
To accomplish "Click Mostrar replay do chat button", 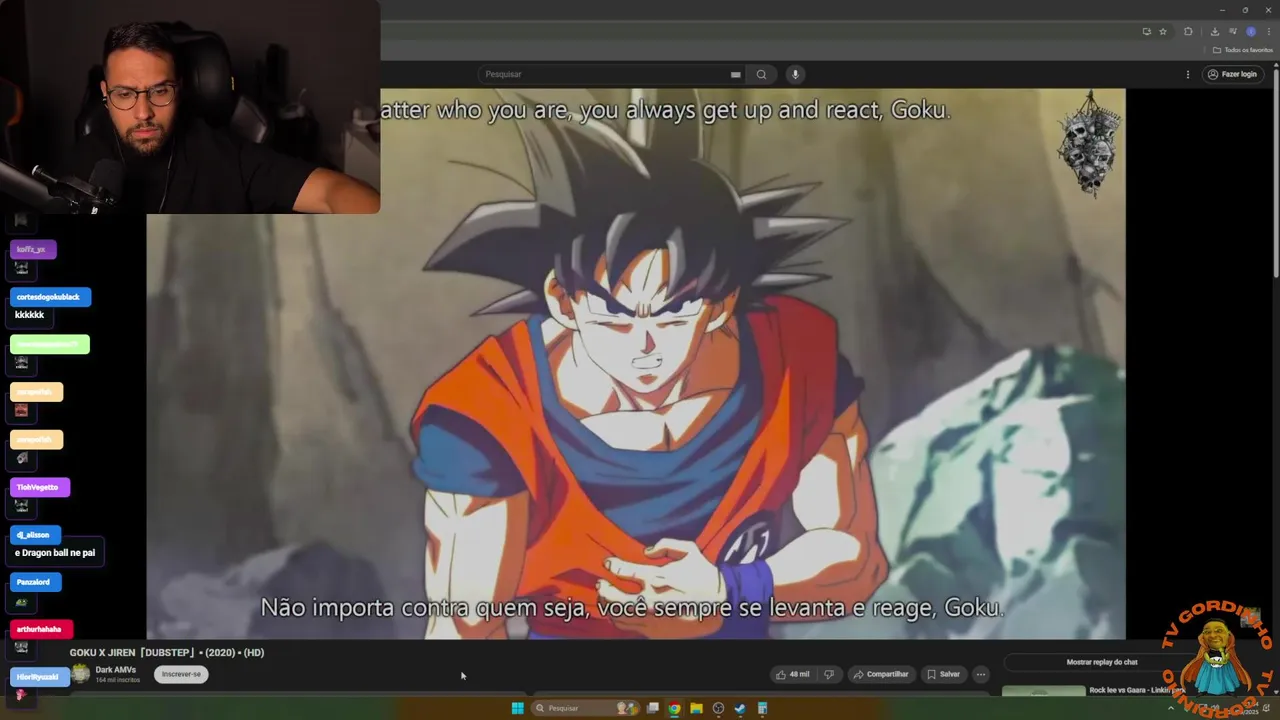I will (x=1102, y=662).
